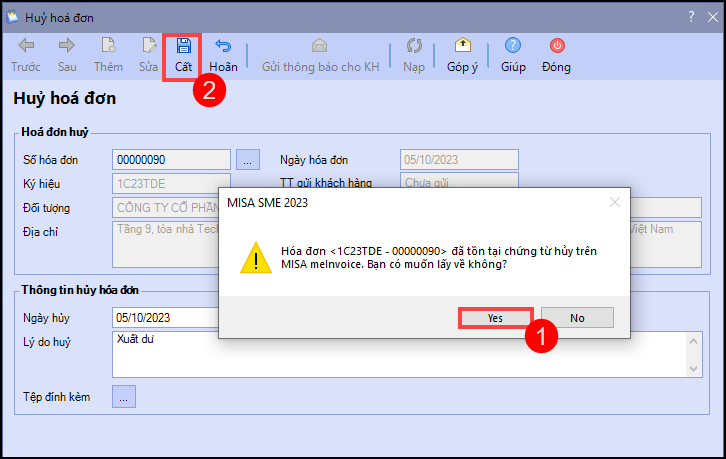The image size is (726, 459).
Task: Close the MISA SME 2023 dialog
Action: 613,203
